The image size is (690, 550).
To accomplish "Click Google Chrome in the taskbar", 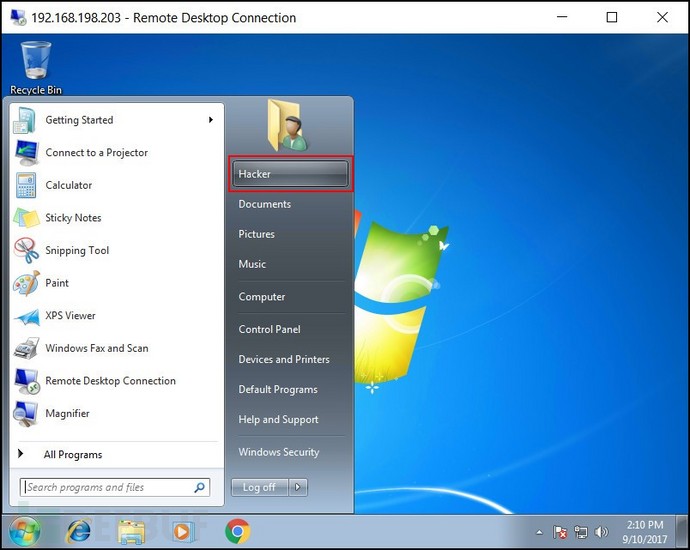I will click(x=237, y=531).
